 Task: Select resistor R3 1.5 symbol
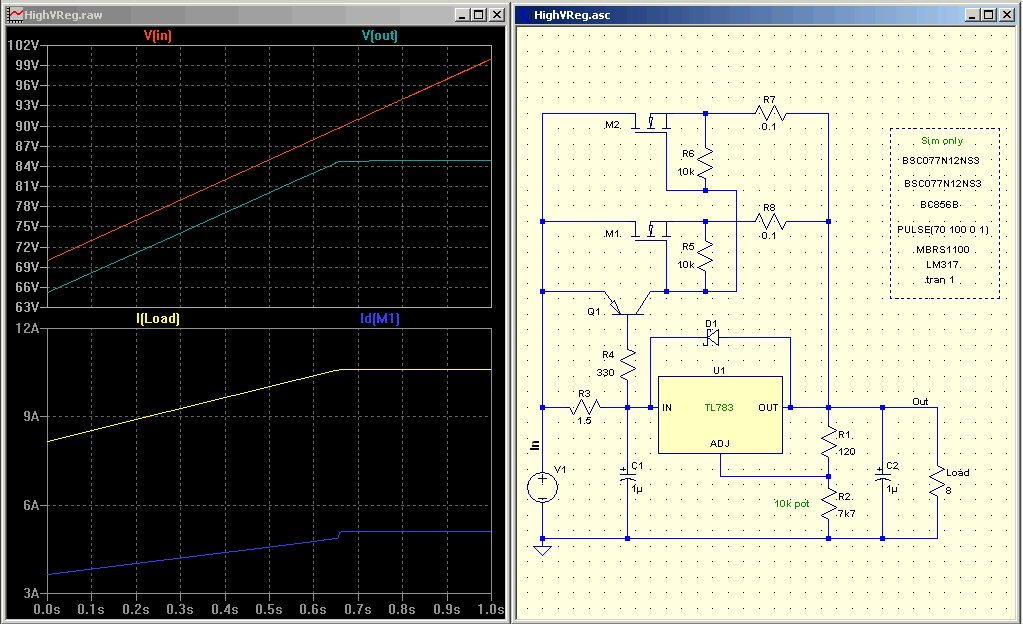point(585,407)
